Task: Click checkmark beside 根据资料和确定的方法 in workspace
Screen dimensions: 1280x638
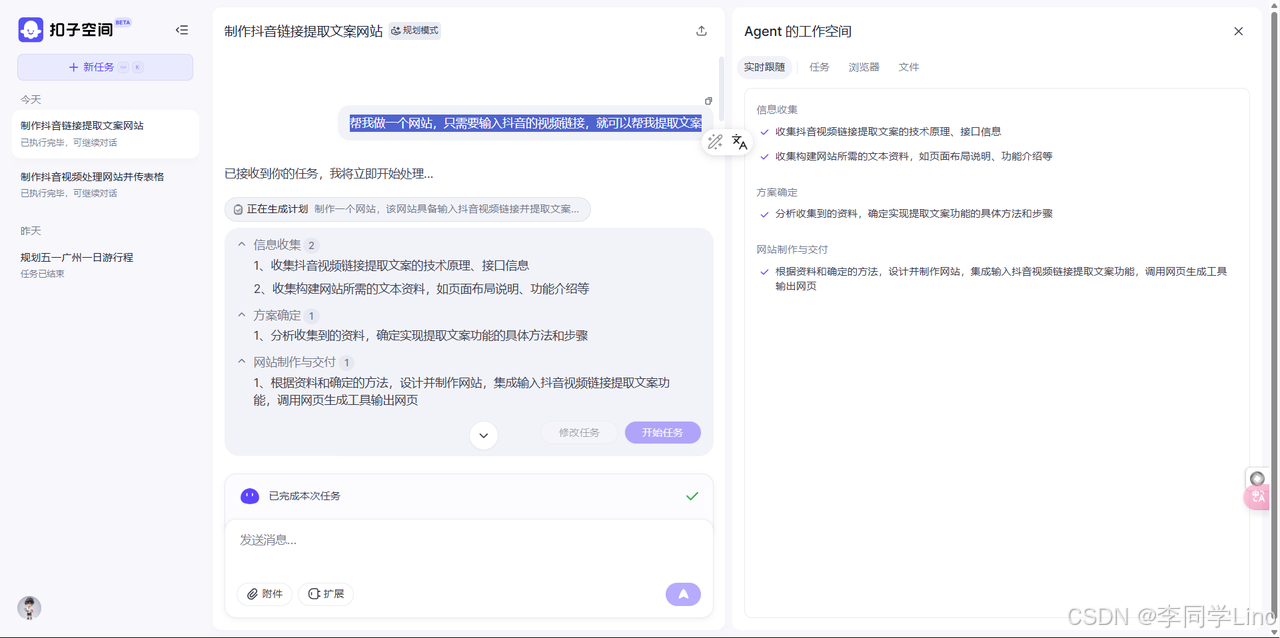Action: coord(764,271)
